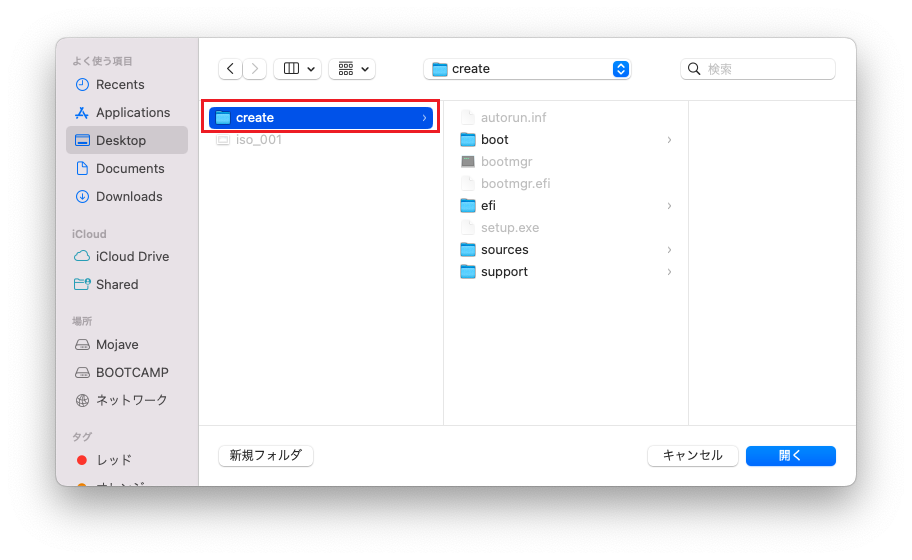Click the 新規フォルダ button

[266, 455]
